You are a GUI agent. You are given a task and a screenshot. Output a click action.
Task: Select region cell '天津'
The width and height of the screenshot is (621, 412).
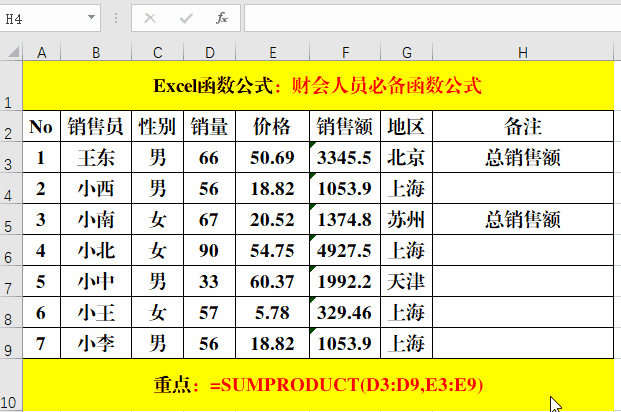(407, 281)
